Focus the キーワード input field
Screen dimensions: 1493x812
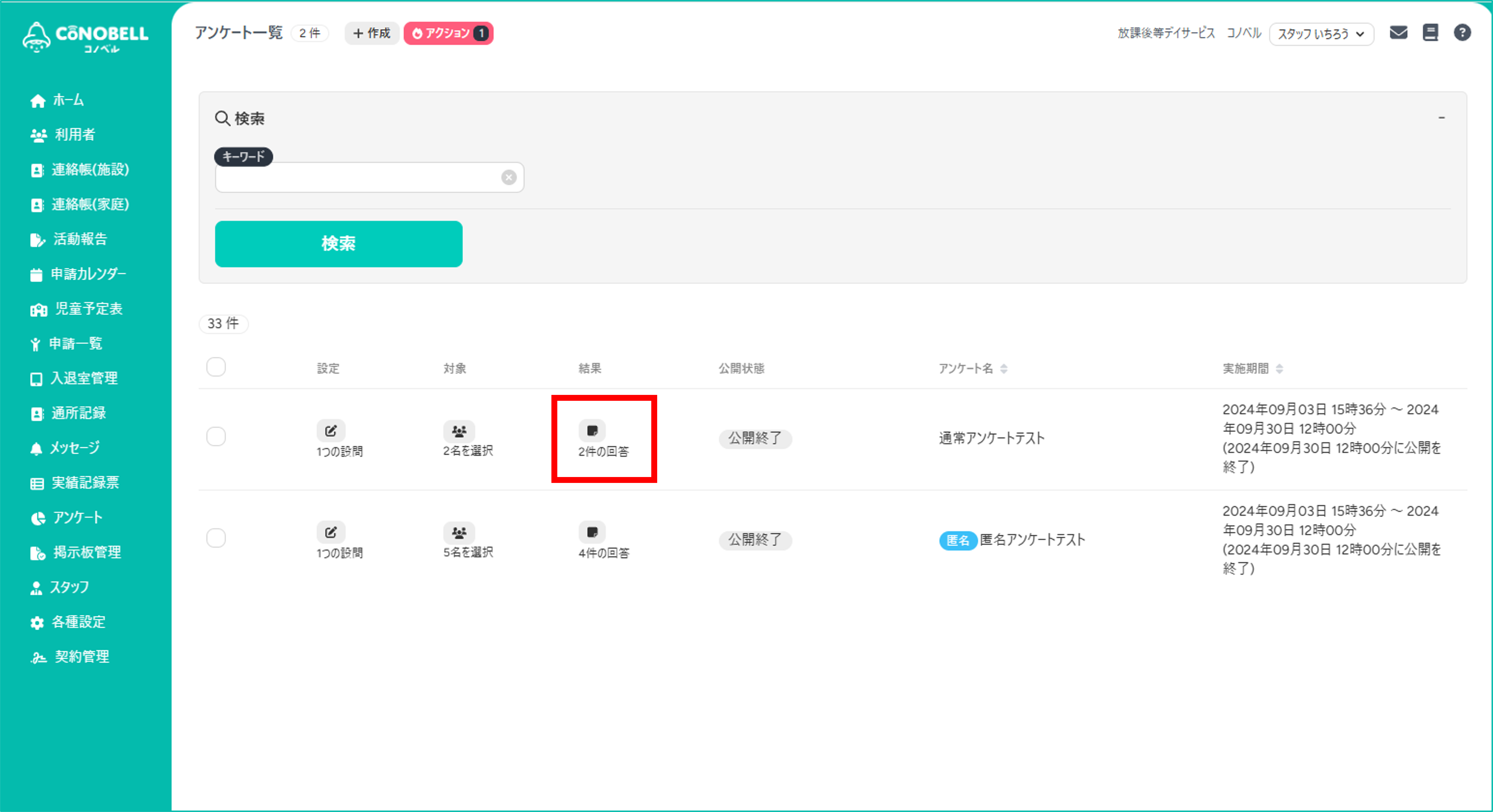(x=369, y=177)
